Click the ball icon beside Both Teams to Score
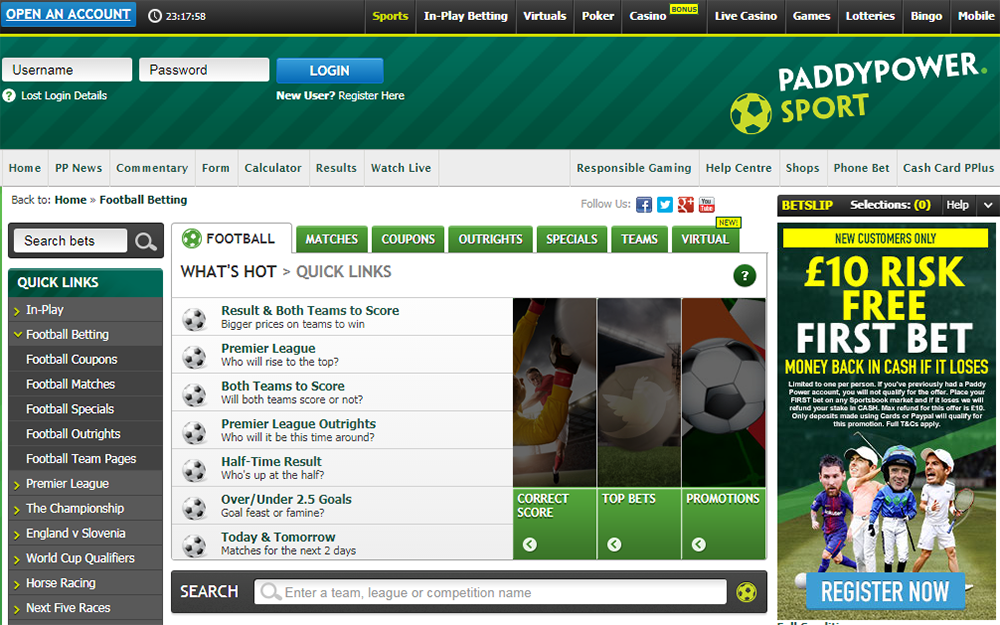This screenshot has height=625, width=1000. pos(195,394)
